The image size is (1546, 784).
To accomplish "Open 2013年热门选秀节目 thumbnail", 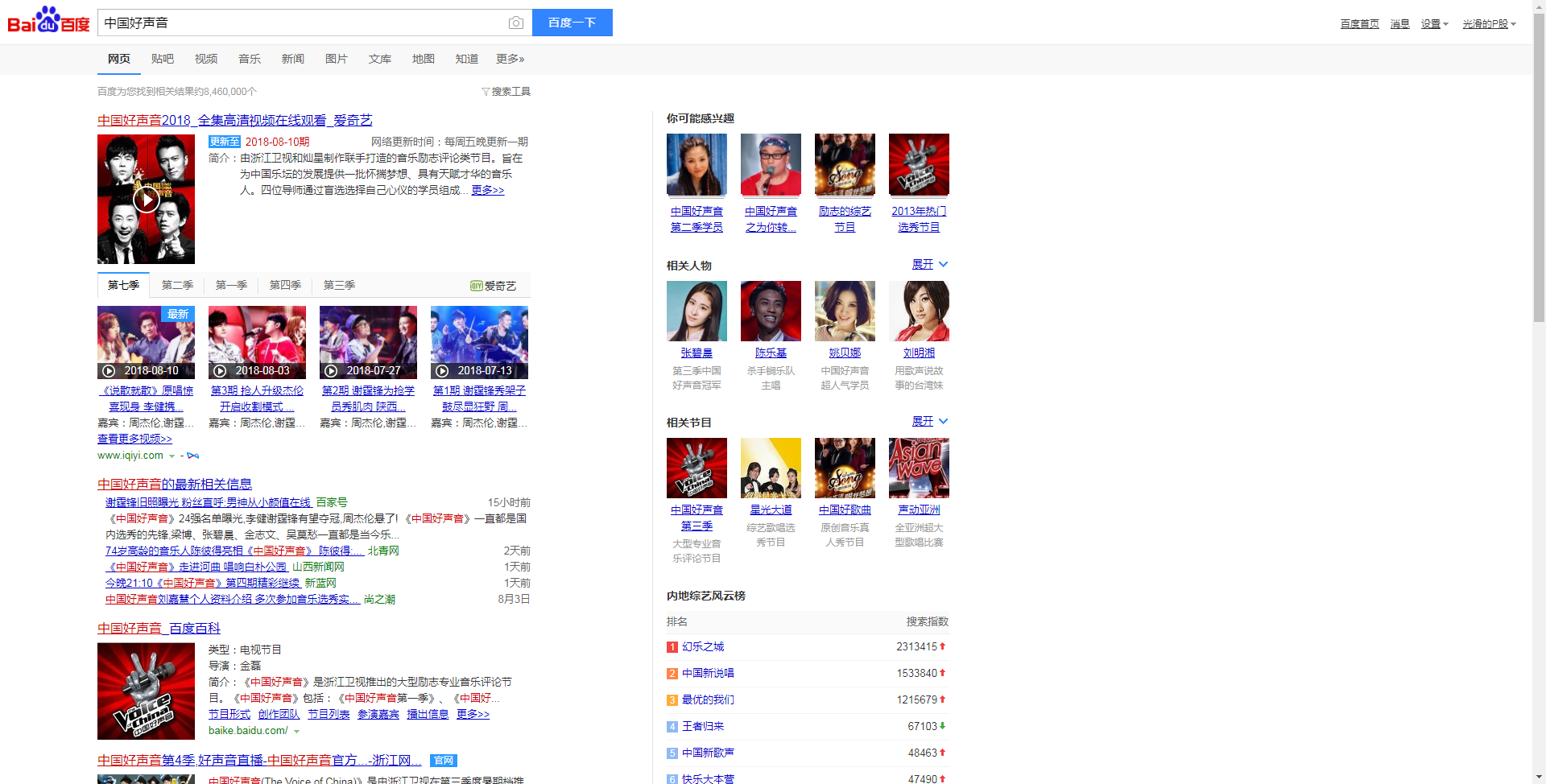I will point(919,164).
